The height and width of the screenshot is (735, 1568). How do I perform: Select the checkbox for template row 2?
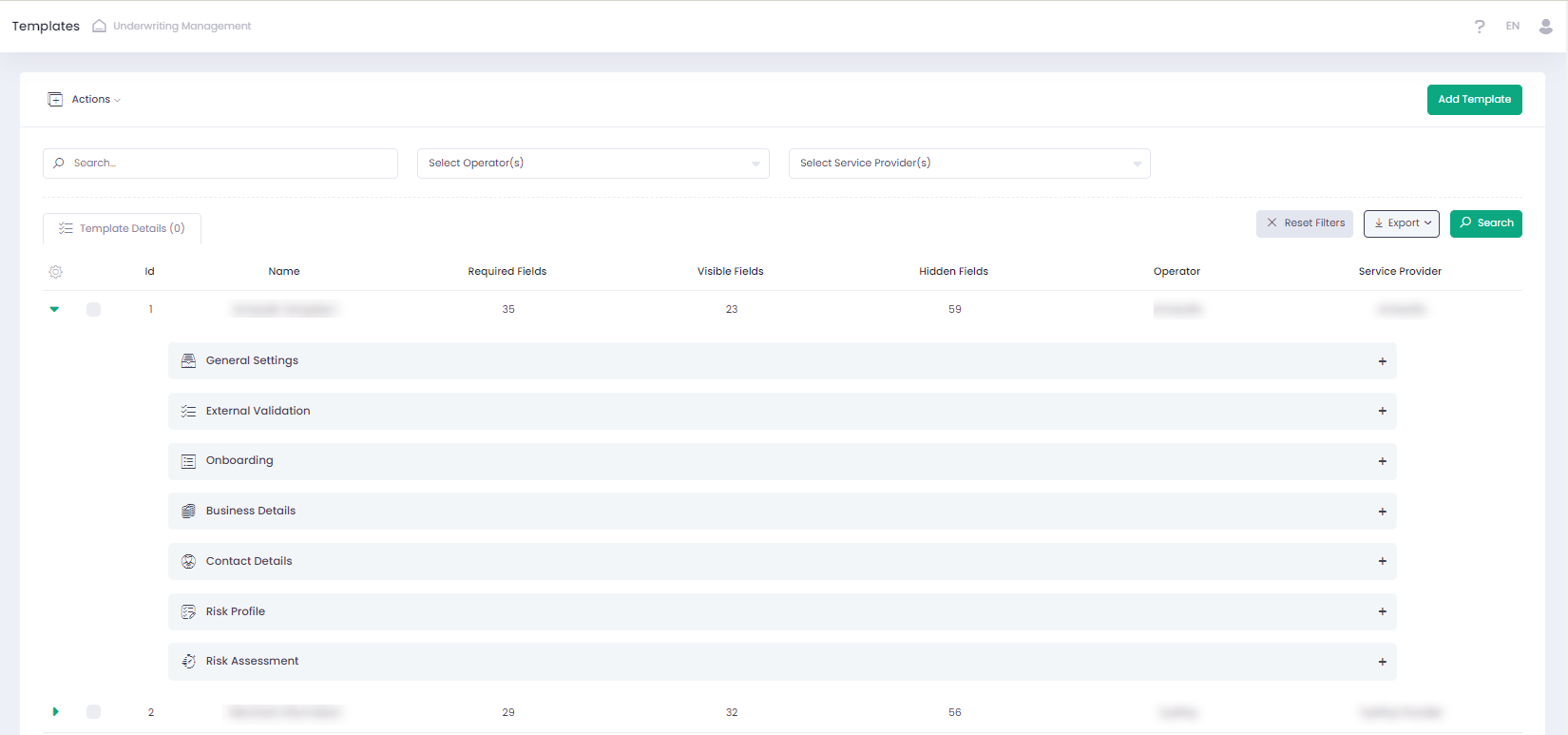click(93, 712)
